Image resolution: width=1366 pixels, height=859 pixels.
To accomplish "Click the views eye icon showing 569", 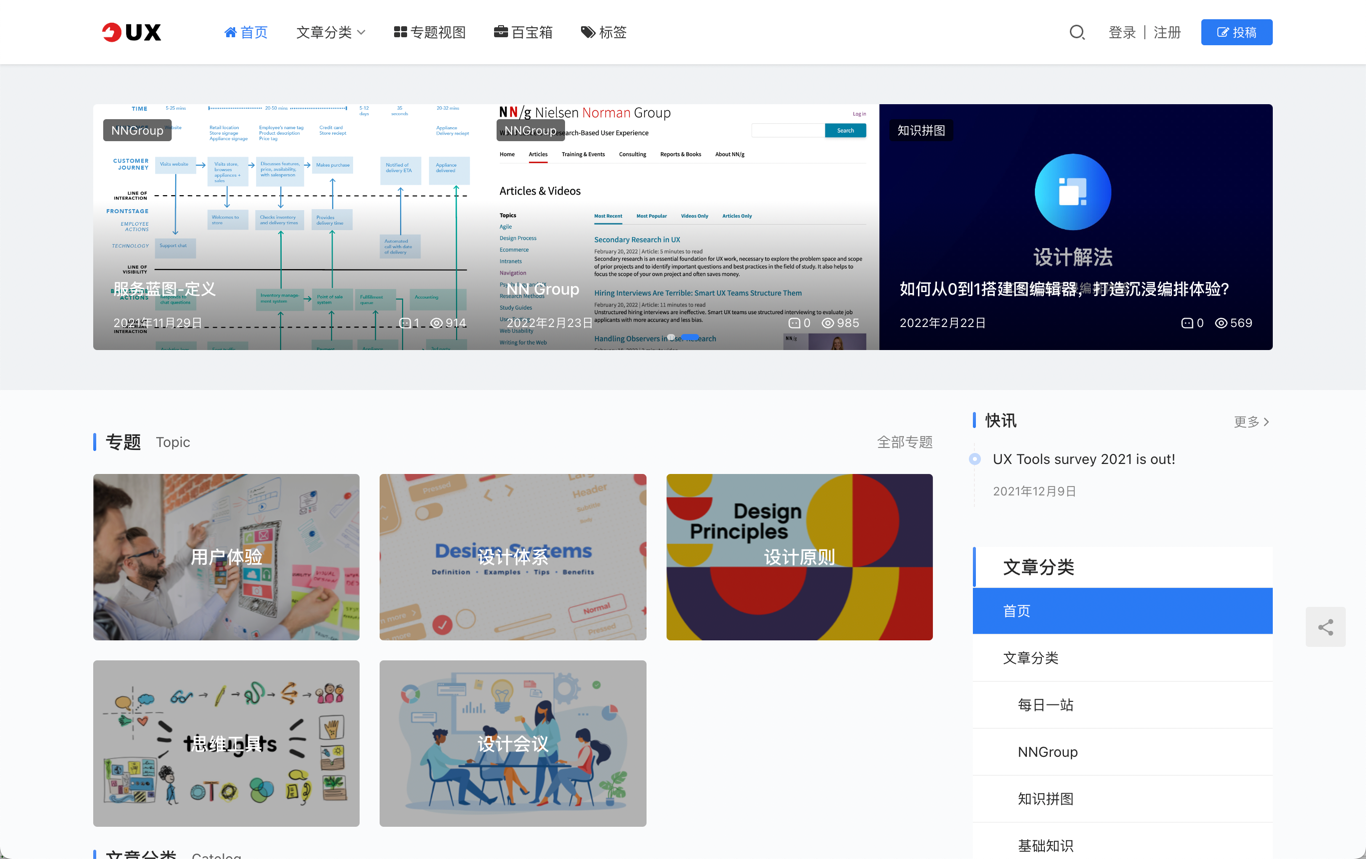I will click(1221, 323).
